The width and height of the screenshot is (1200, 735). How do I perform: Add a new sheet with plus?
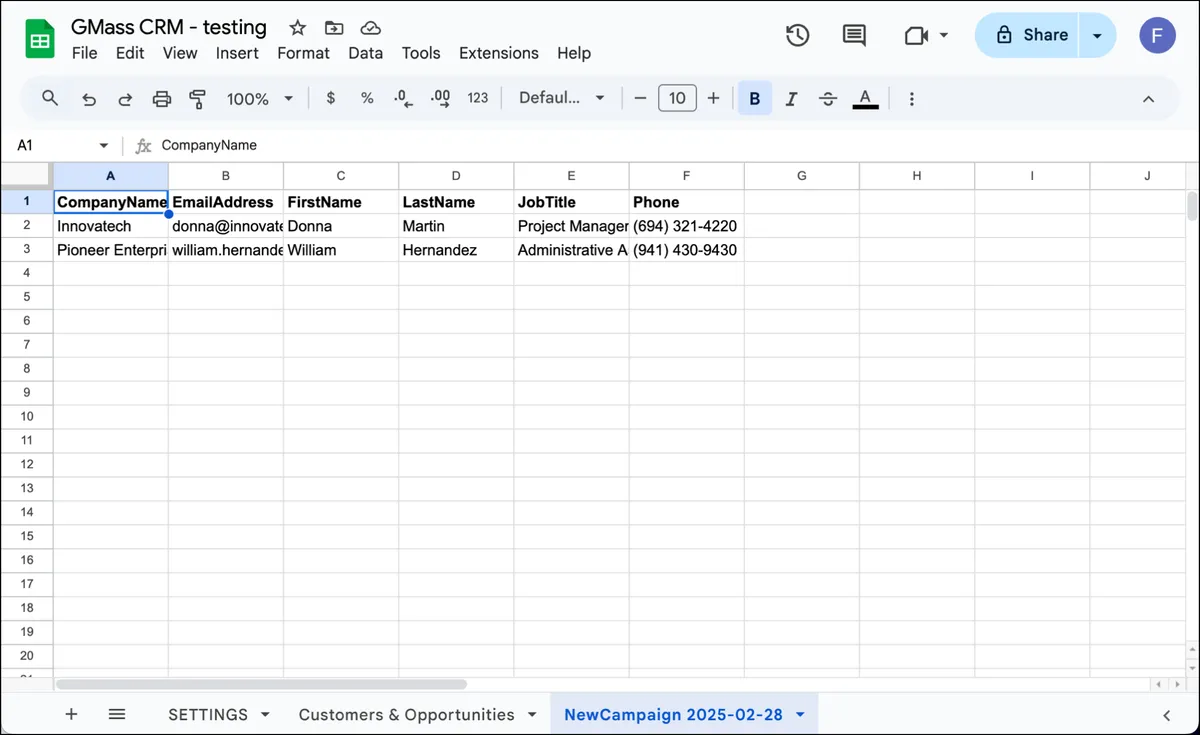[71, 714]
